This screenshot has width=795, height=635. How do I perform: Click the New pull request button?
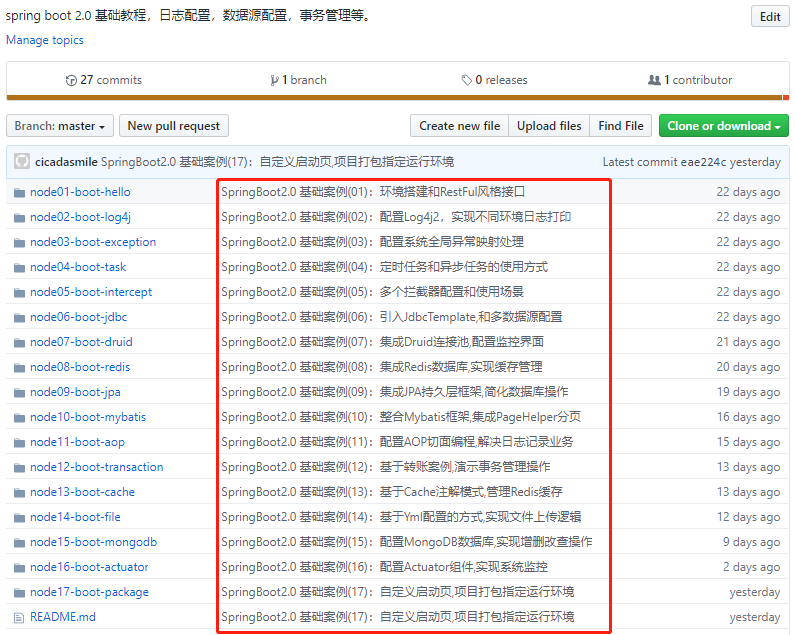click(173, 126)
